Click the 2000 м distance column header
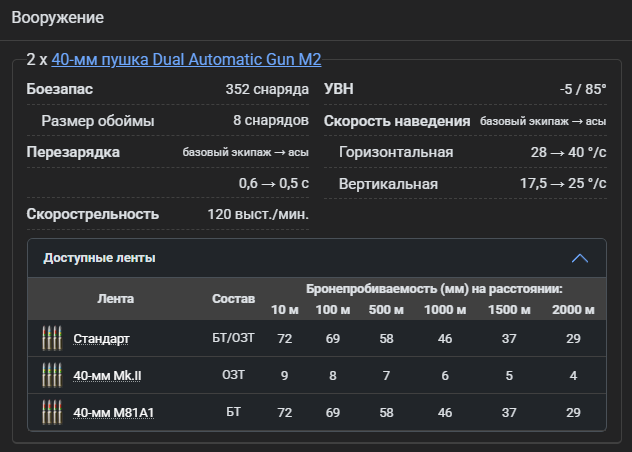Screen dimensions: 632x452 [x=573, y=310]
